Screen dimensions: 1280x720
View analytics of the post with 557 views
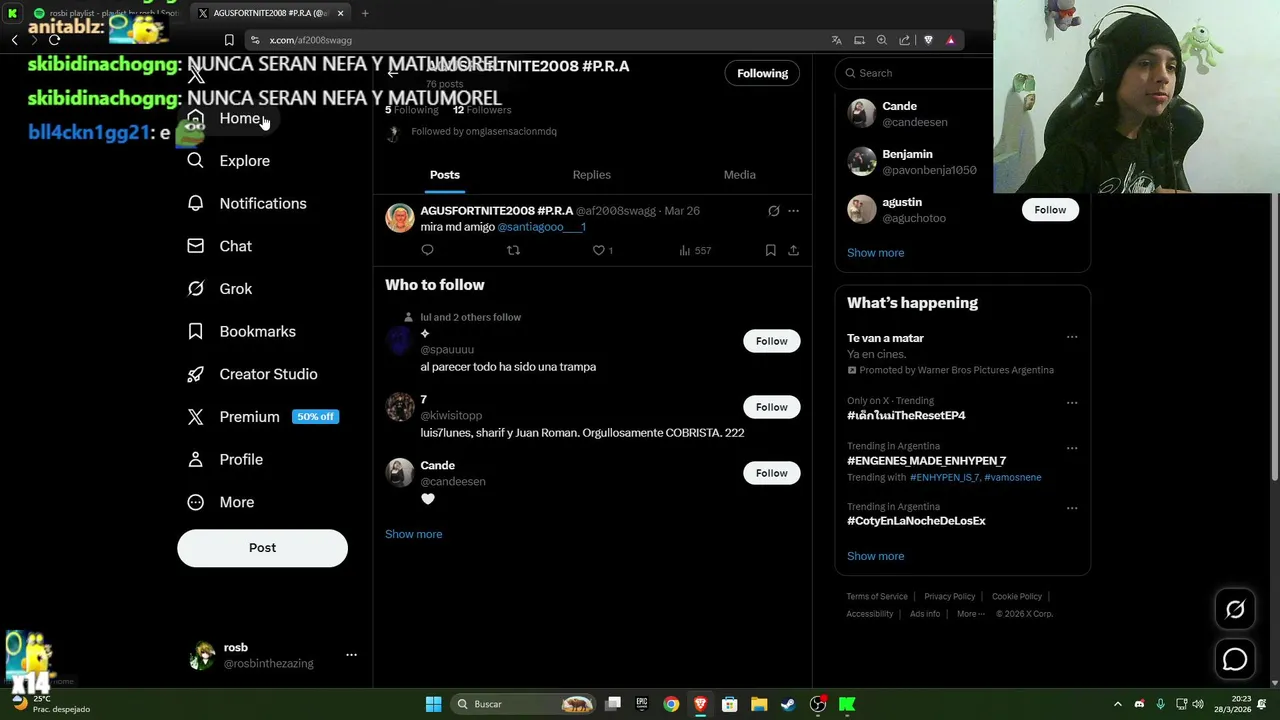(x=695, y=250)
